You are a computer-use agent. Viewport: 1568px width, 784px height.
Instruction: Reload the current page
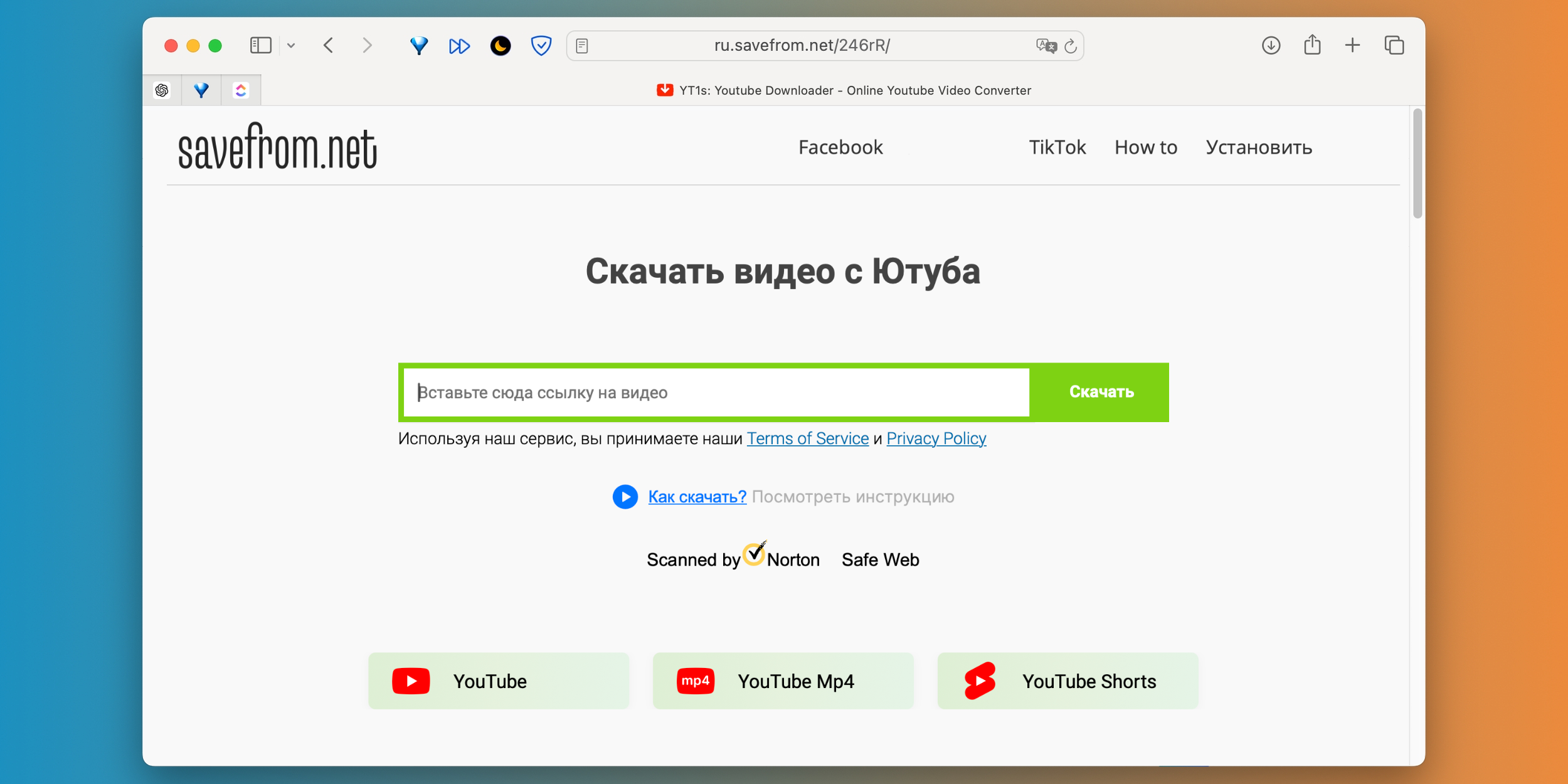point(1071,46)
